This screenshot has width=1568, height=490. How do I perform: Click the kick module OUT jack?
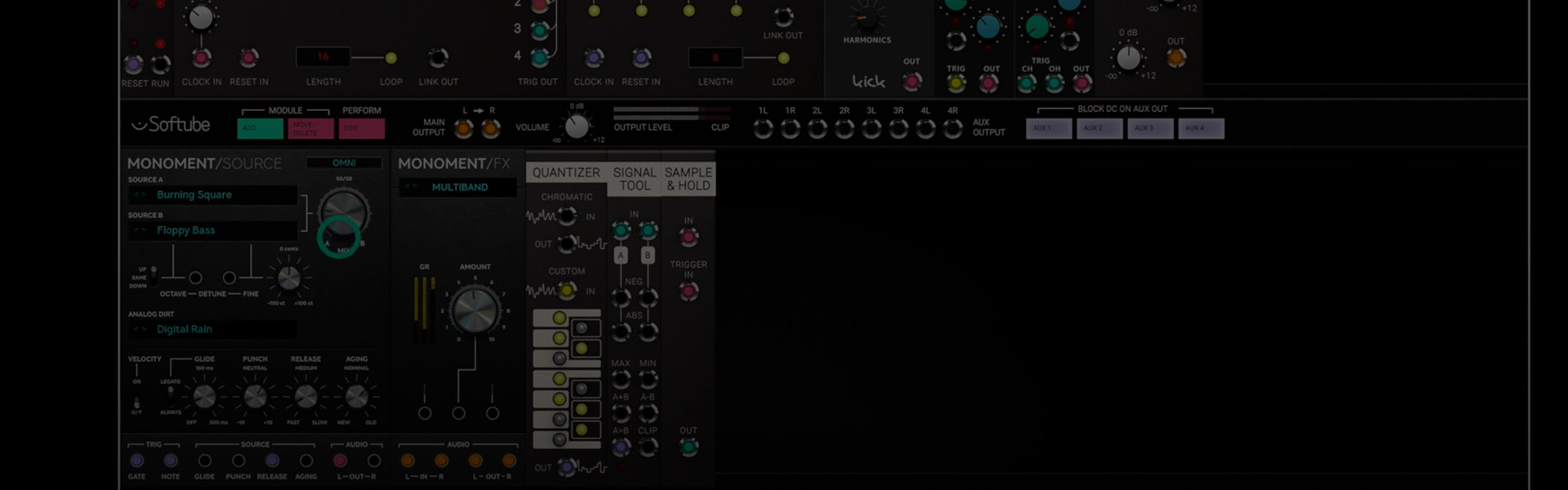pyautogui.click(x=911, y=82)
